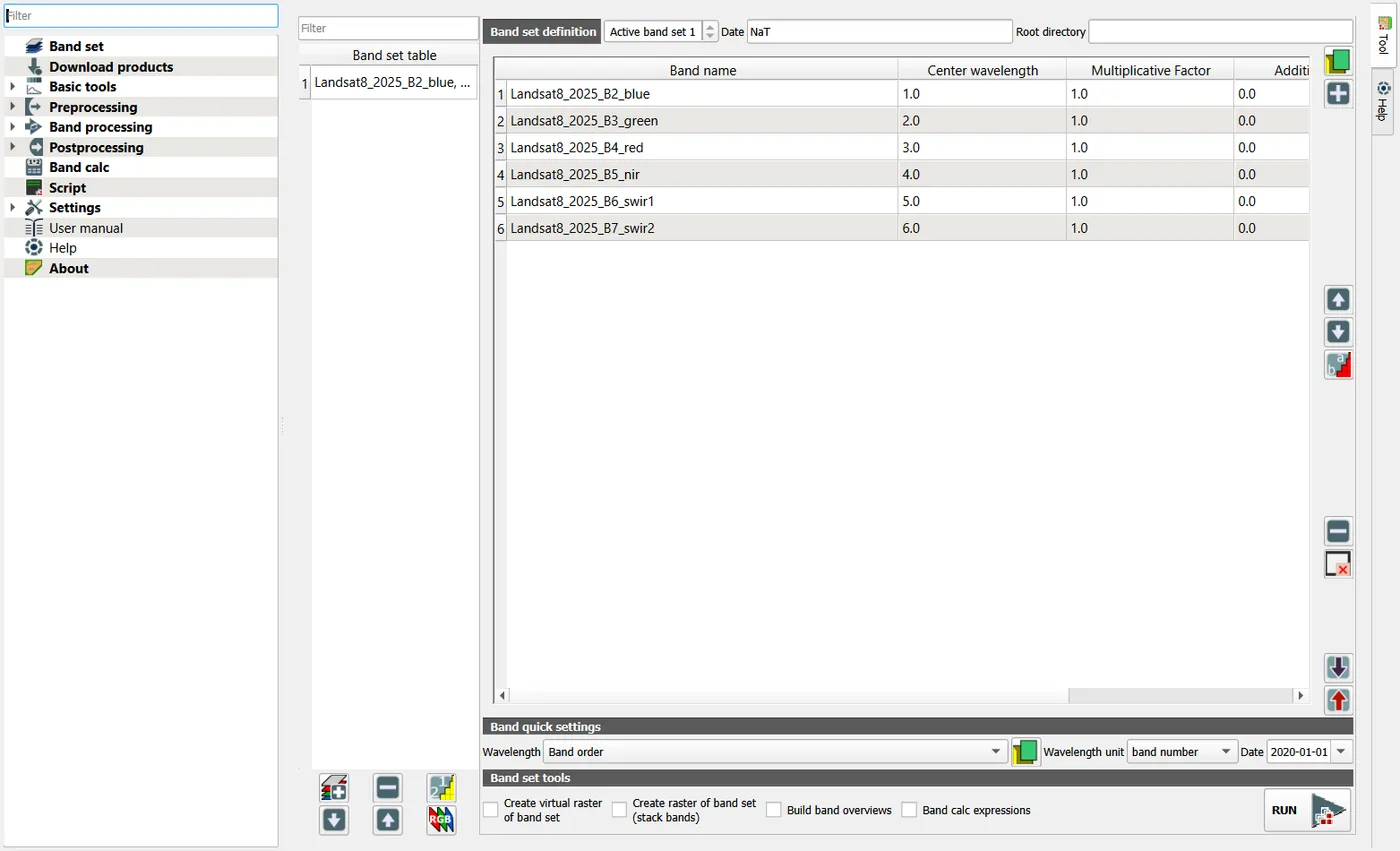Click the export band set icon with red arrow

click(x=1338, y=700)
